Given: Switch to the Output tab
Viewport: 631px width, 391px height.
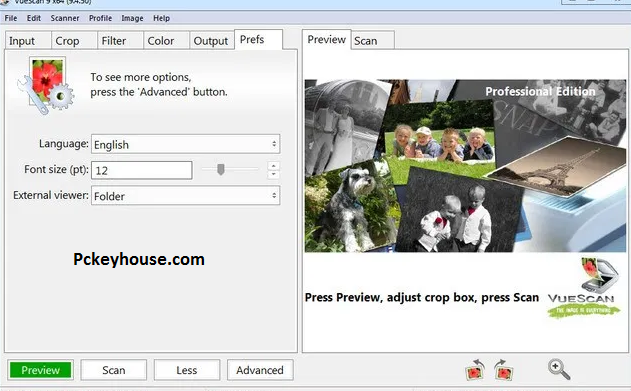Looking at the screenshot, I should 212,41.
